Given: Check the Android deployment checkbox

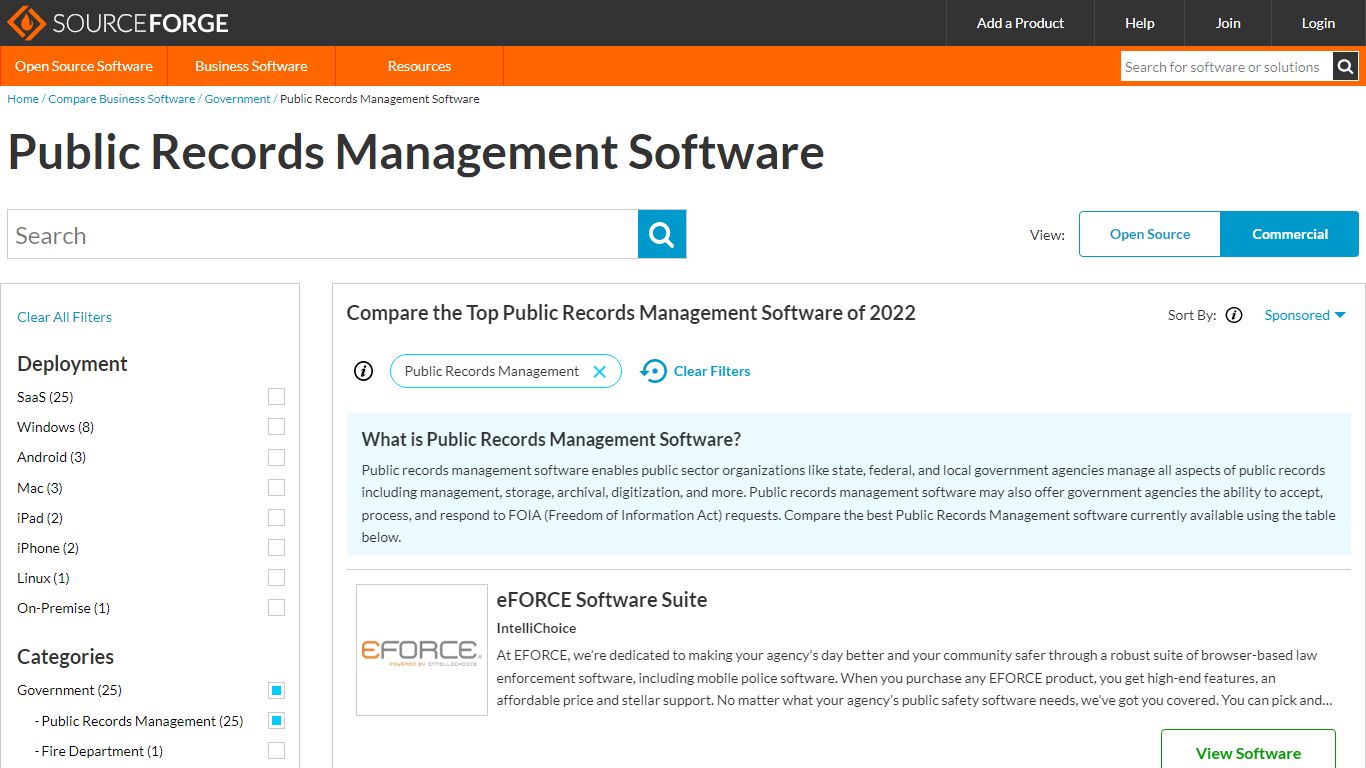Looking at the screenshot, I should pyautogui.click(x=276, y=457).
